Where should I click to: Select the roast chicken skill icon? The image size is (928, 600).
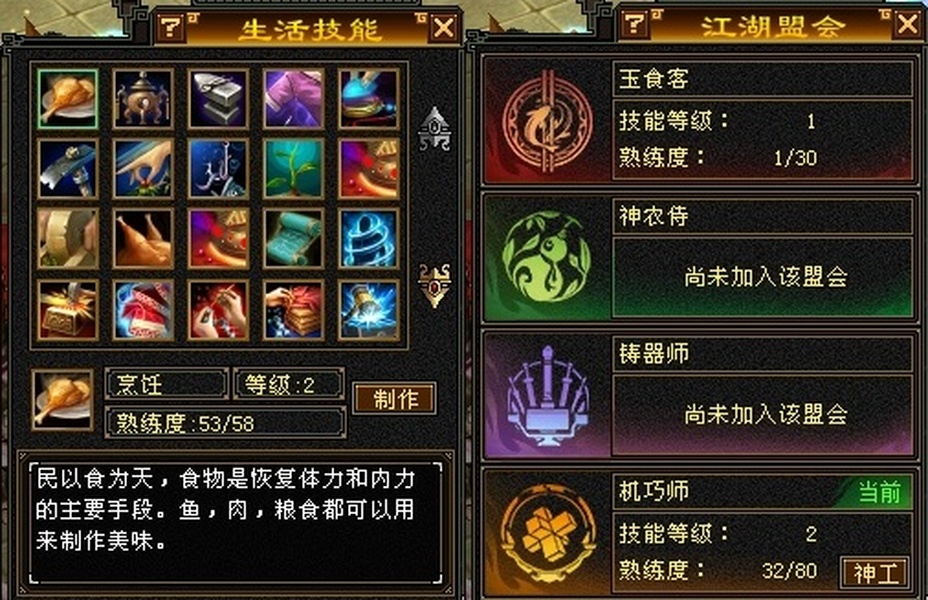(143, 238)
